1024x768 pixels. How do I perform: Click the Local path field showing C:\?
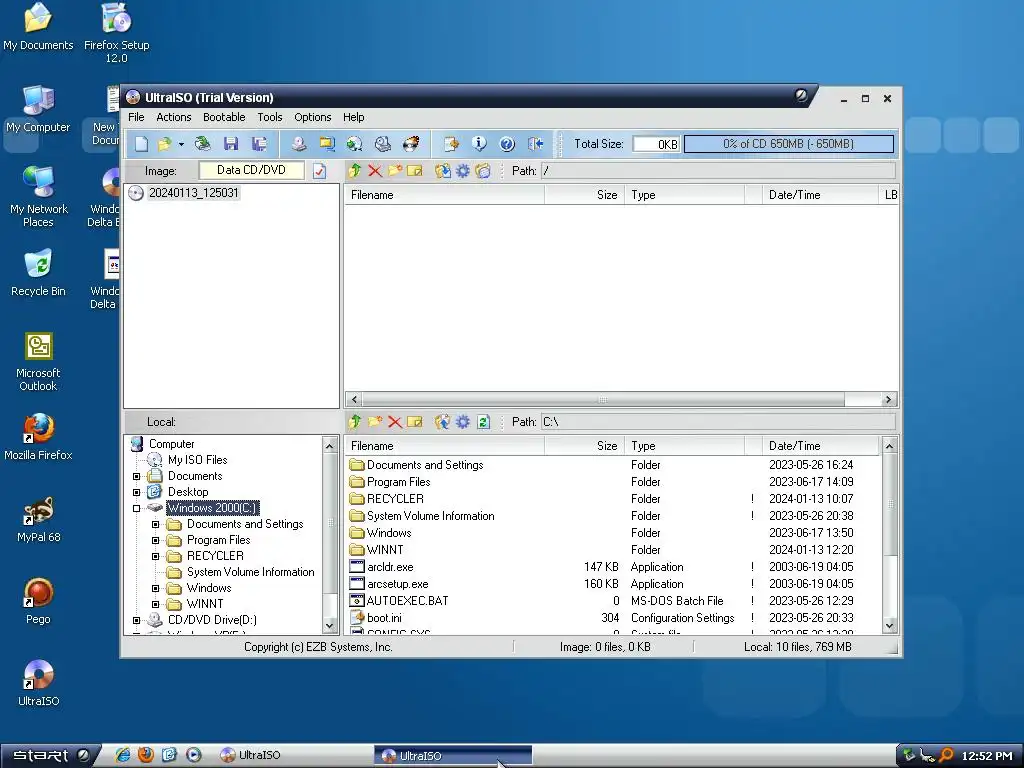pos(718,422)
